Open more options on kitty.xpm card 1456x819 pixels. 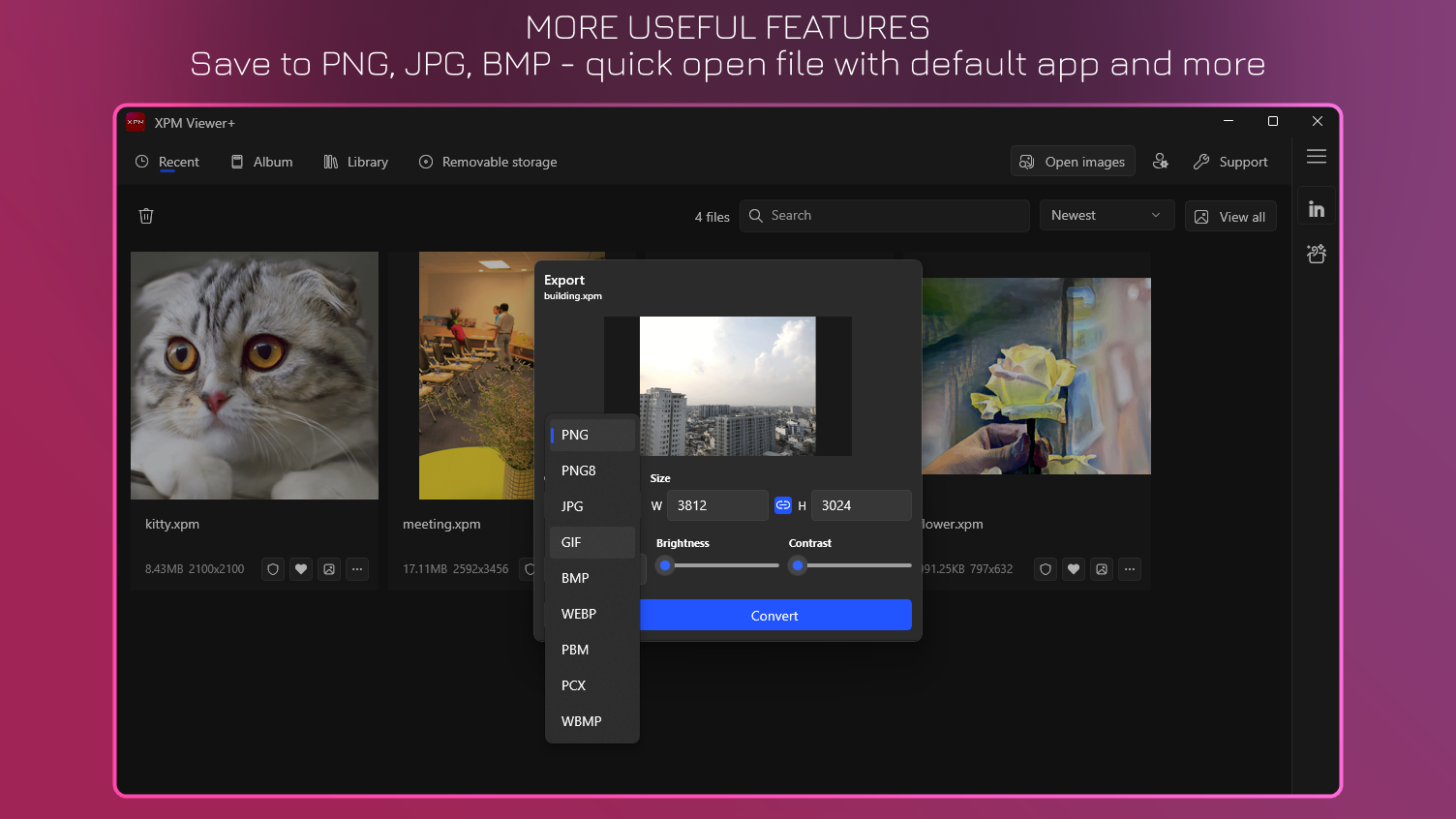click(357, 569)
